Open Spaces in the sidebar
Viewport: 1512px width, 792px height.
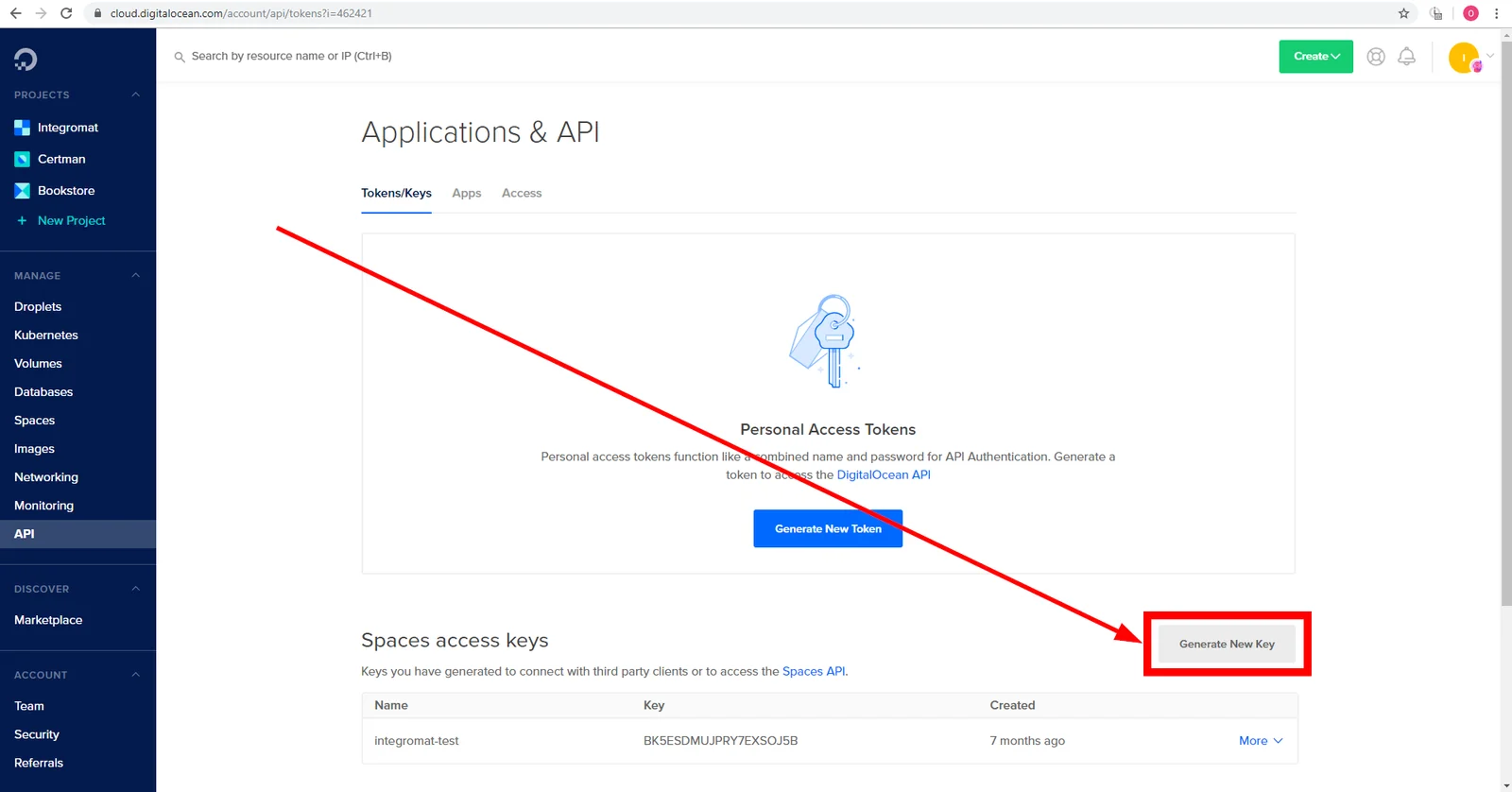[x=35, y=420]
